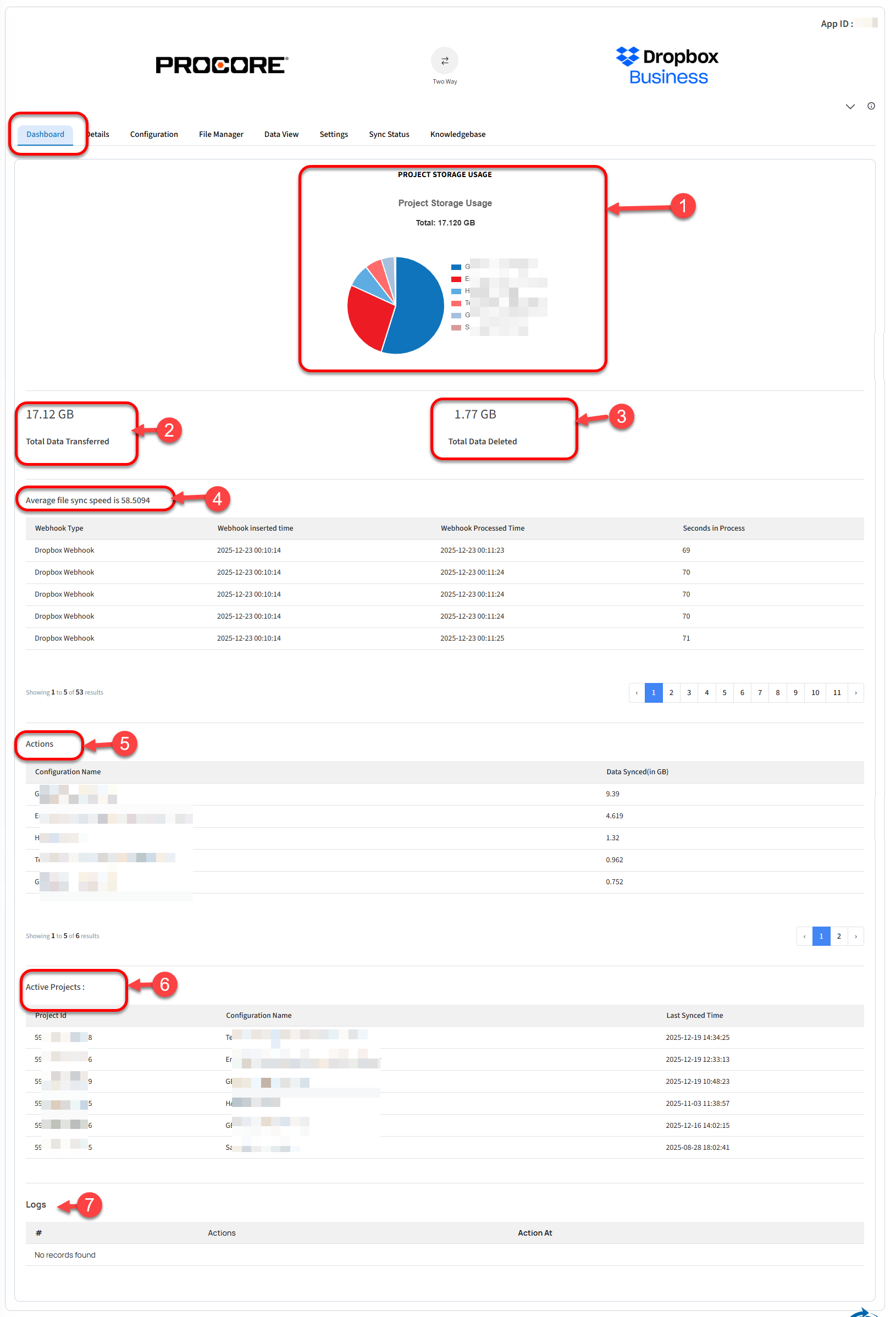Click the Dropbox Business logo
This screenshot has width=896, height=1317.
point(667,66)
